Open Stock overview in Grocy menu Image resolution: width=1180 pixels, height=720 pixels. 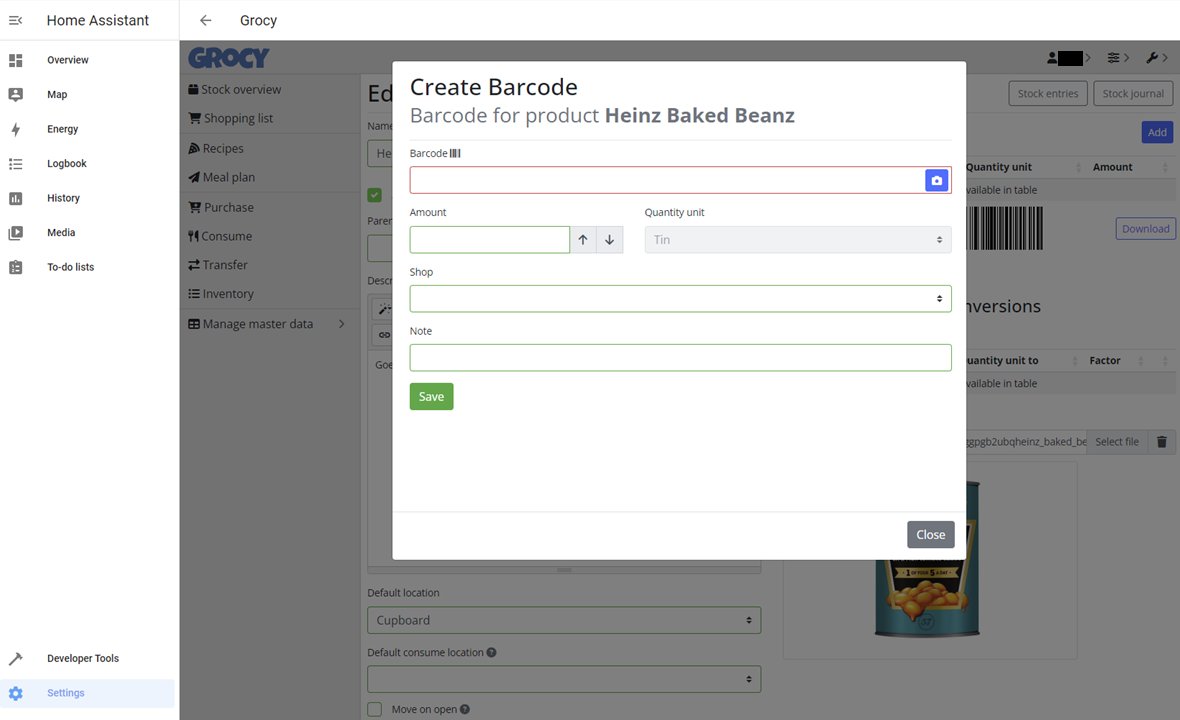click(235, 90)
